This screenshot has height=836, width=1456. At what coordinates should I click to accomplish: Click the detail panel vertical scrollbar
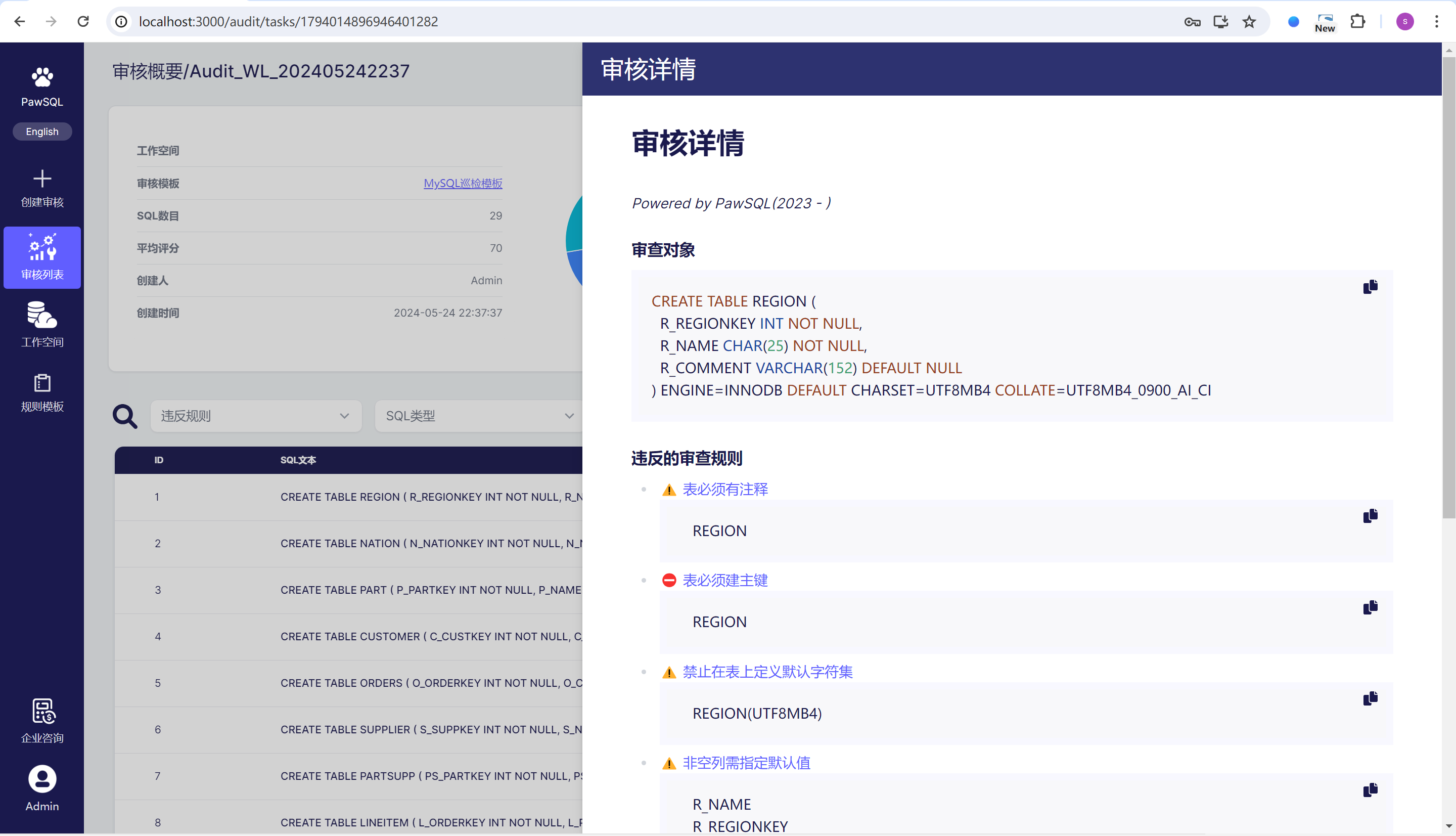(1448, 287)
